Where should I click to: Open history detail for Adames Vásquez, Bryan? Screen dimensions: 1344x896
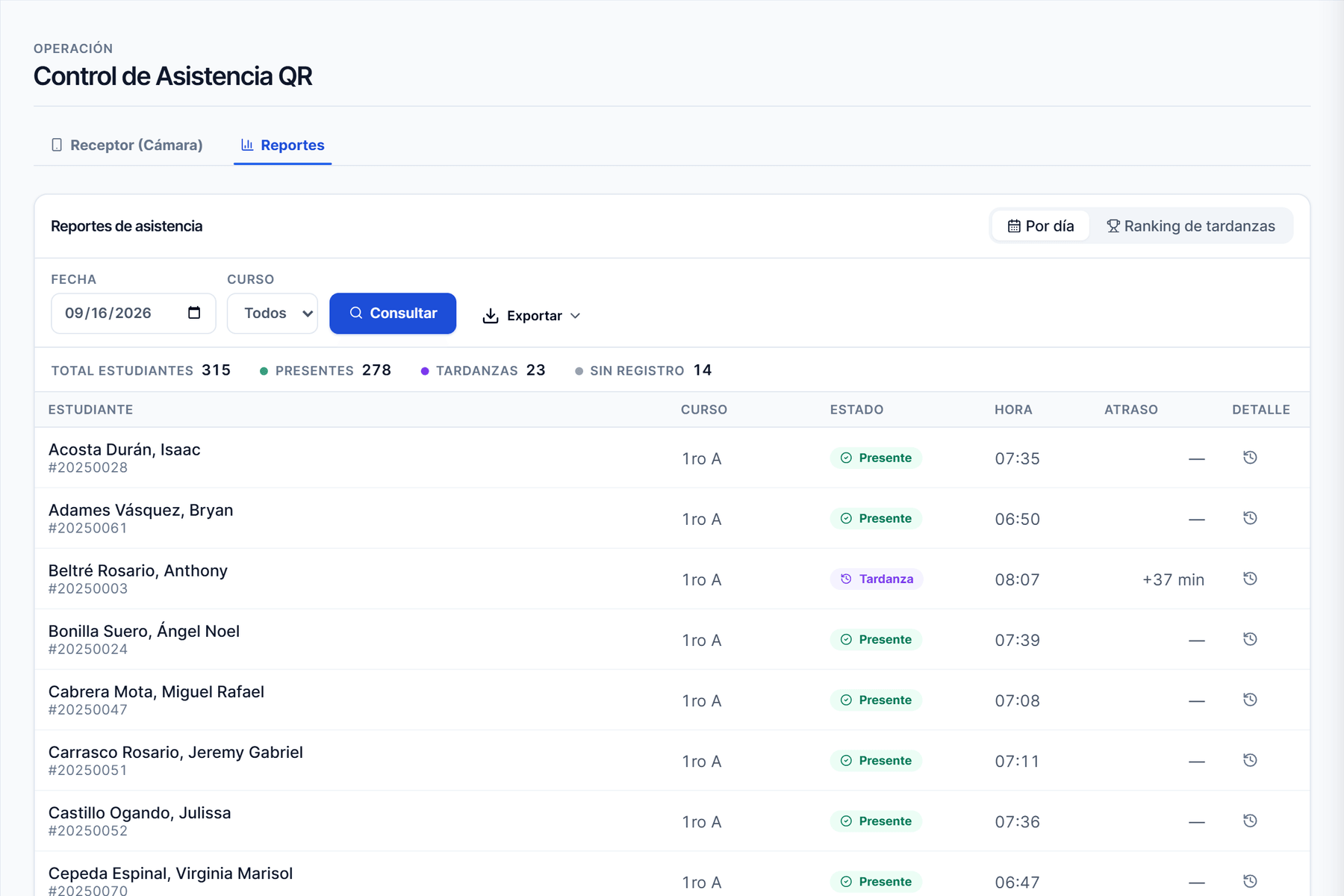tap(1250, 518)
